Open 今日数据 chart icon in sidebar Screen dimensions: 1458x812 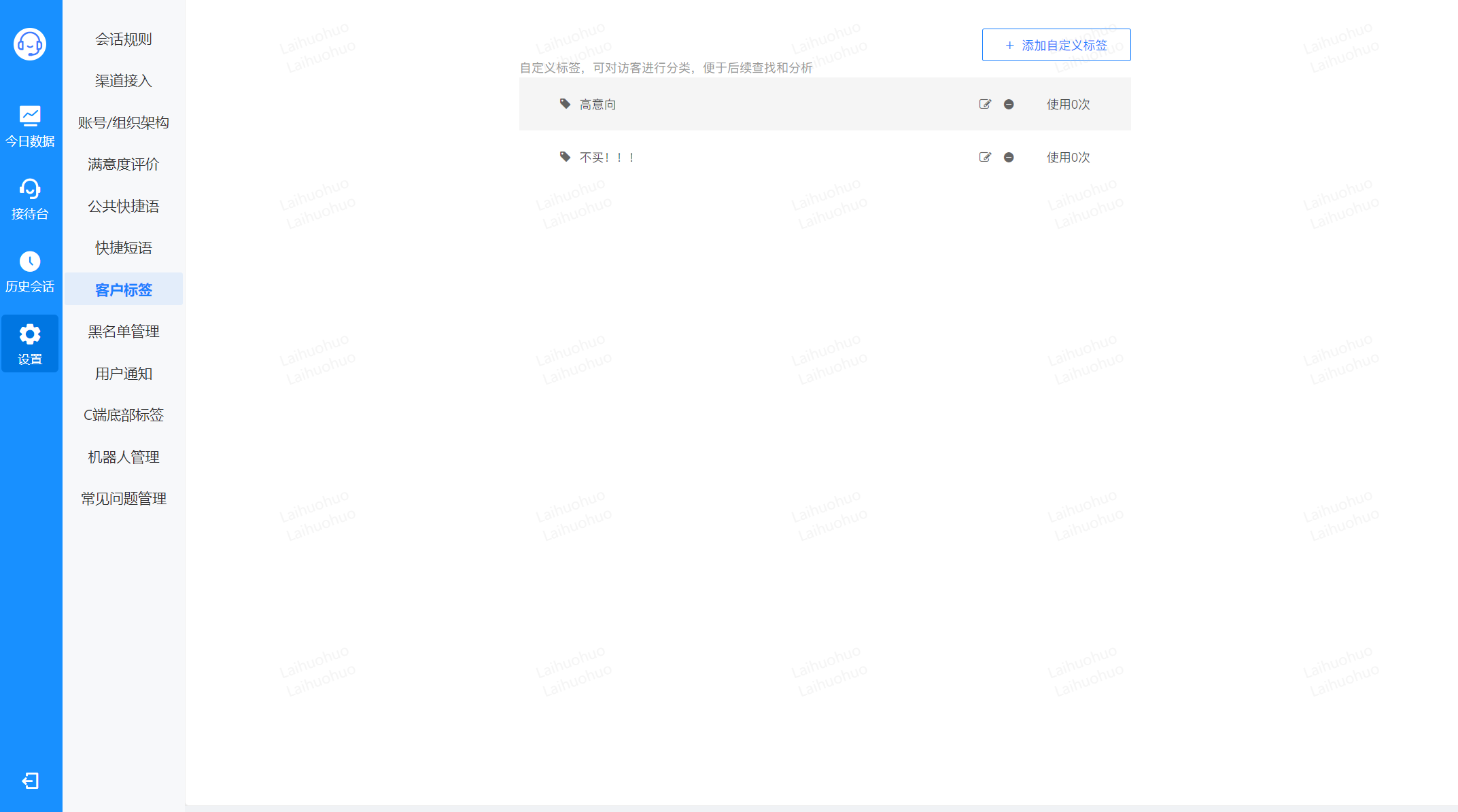pyautogui.click(x=30, y=116)
